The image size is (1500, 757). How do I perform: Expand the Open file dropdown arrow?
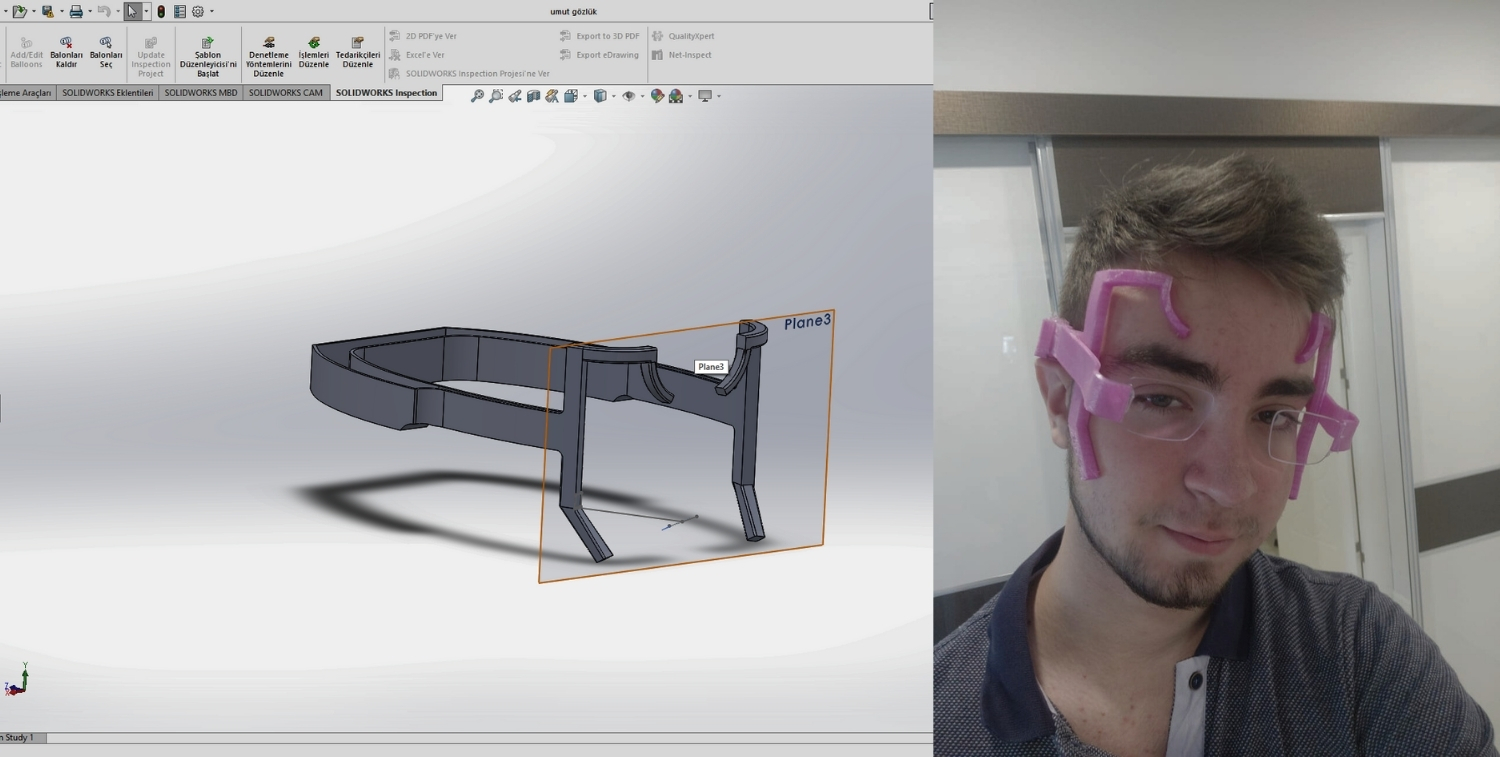pyautogui.click(x=33, y=12)
